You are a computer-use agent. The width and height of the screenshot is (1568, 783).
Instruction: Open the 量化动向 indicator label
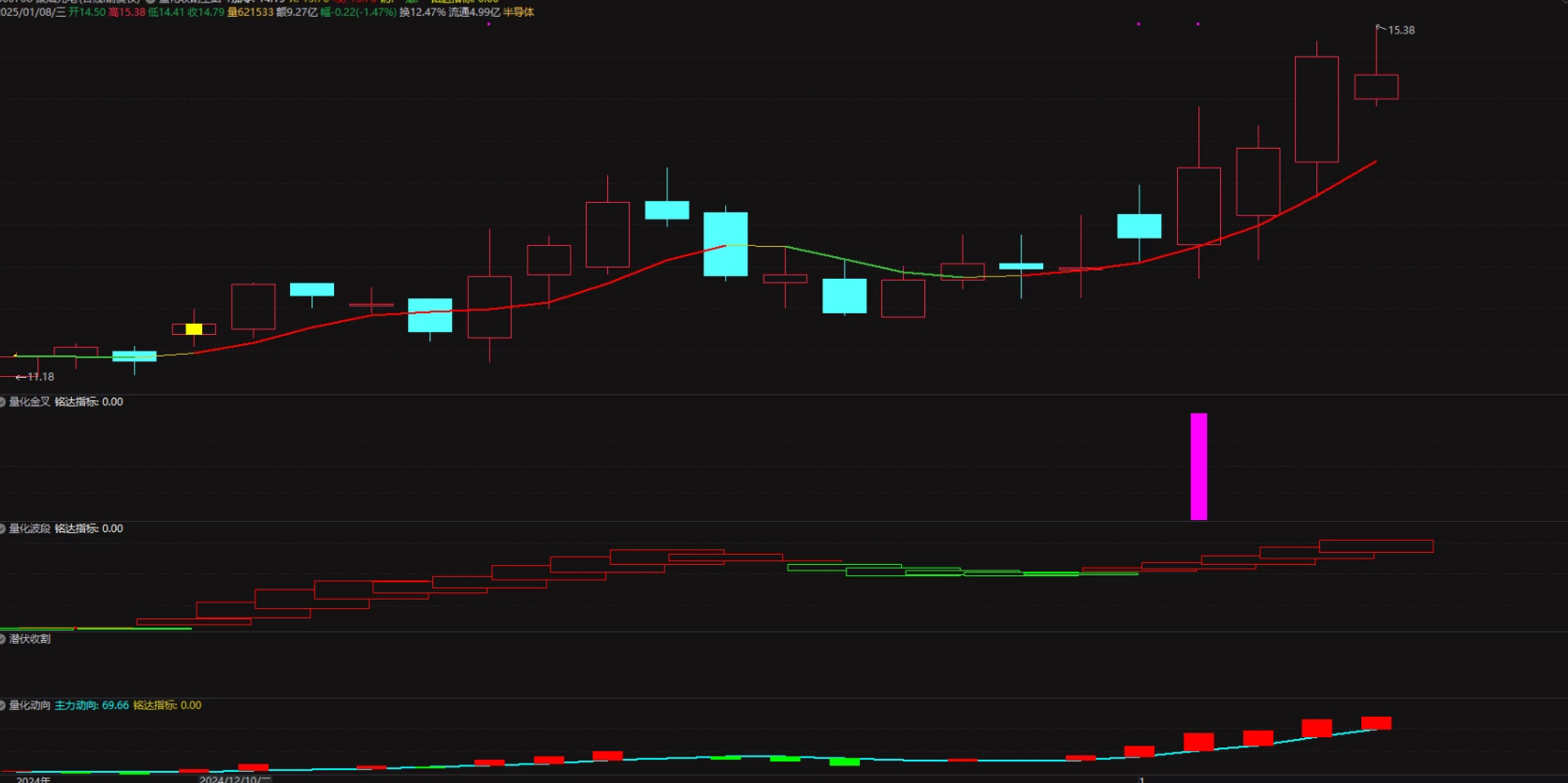coord(30,705)
